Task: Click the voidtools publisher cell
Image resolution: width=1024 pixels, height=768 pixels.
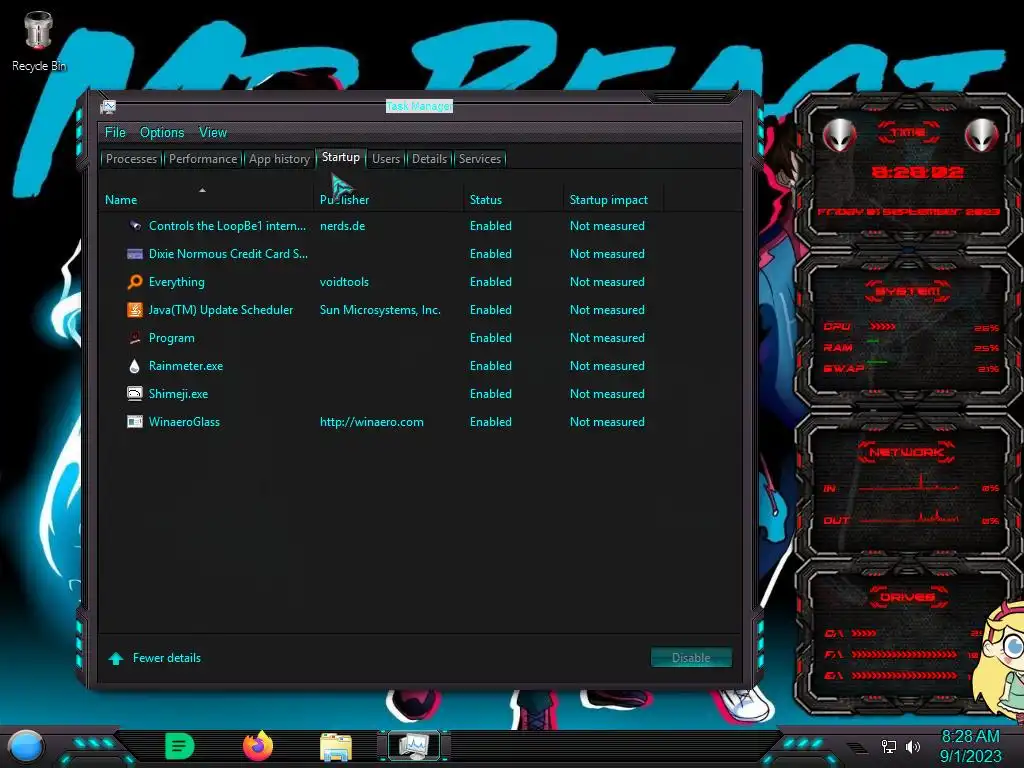Action: click(344, 282)
